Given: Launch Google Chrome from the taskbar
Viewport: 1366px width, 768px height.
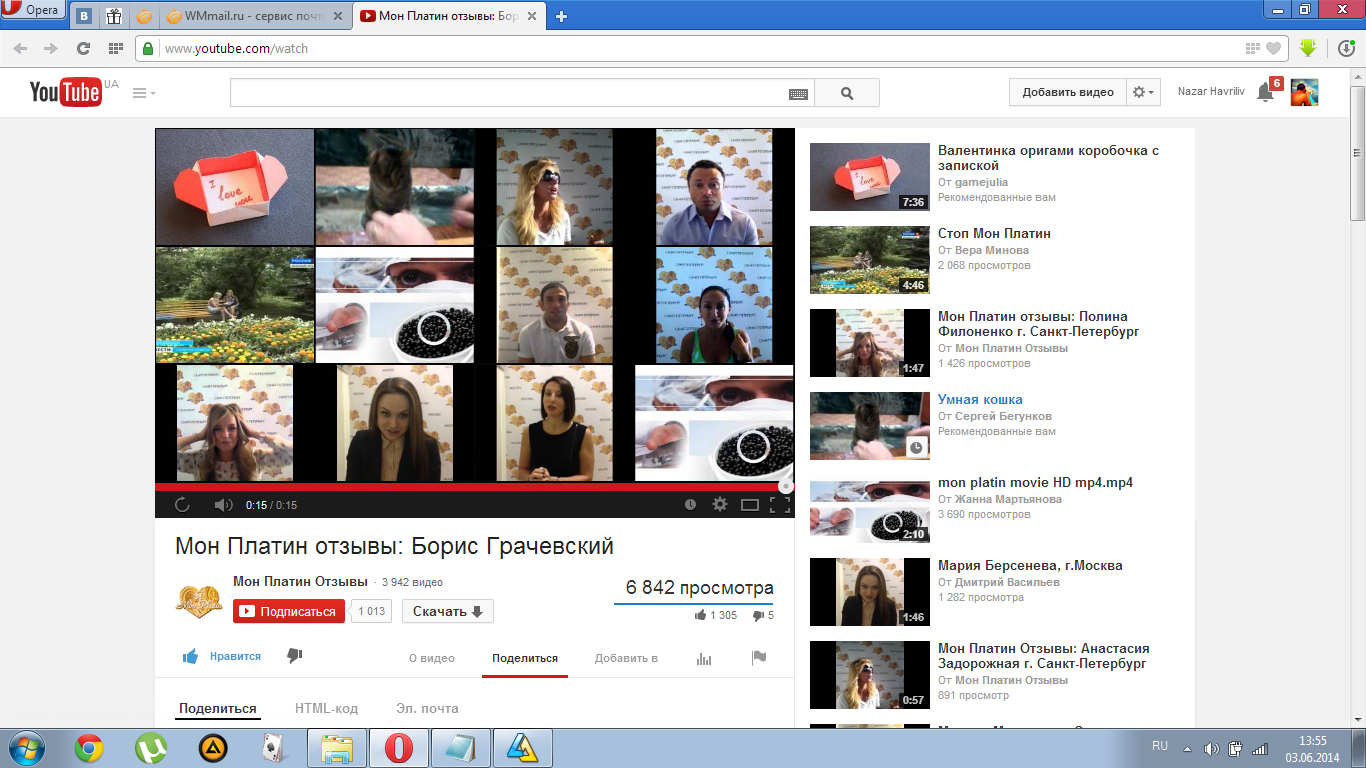Looking at the screenshot, I should (x=89, y=748).
